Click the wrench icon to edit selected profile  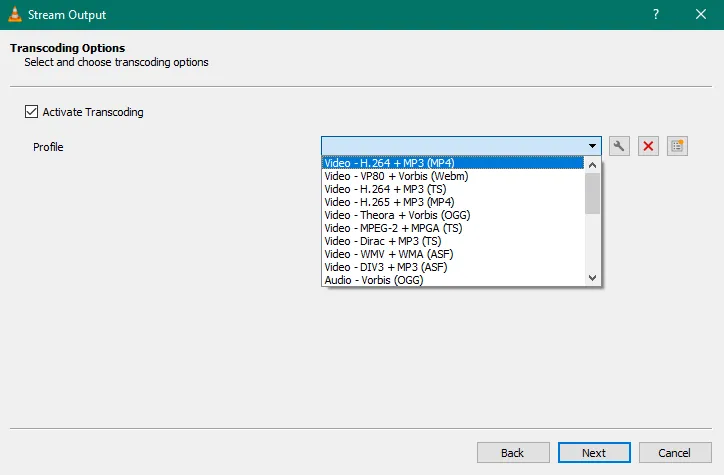619,146
